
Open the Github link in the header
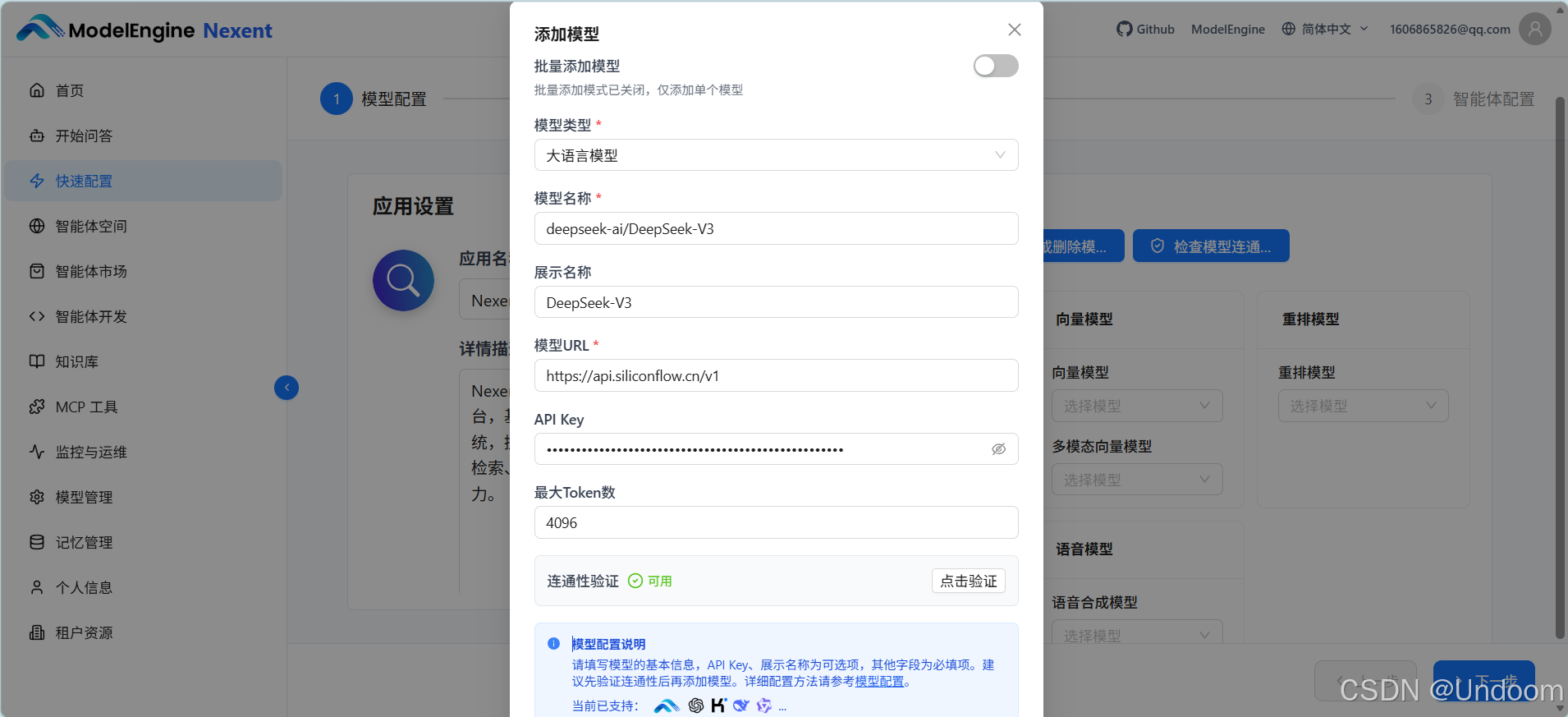[x=1146, y=29]
